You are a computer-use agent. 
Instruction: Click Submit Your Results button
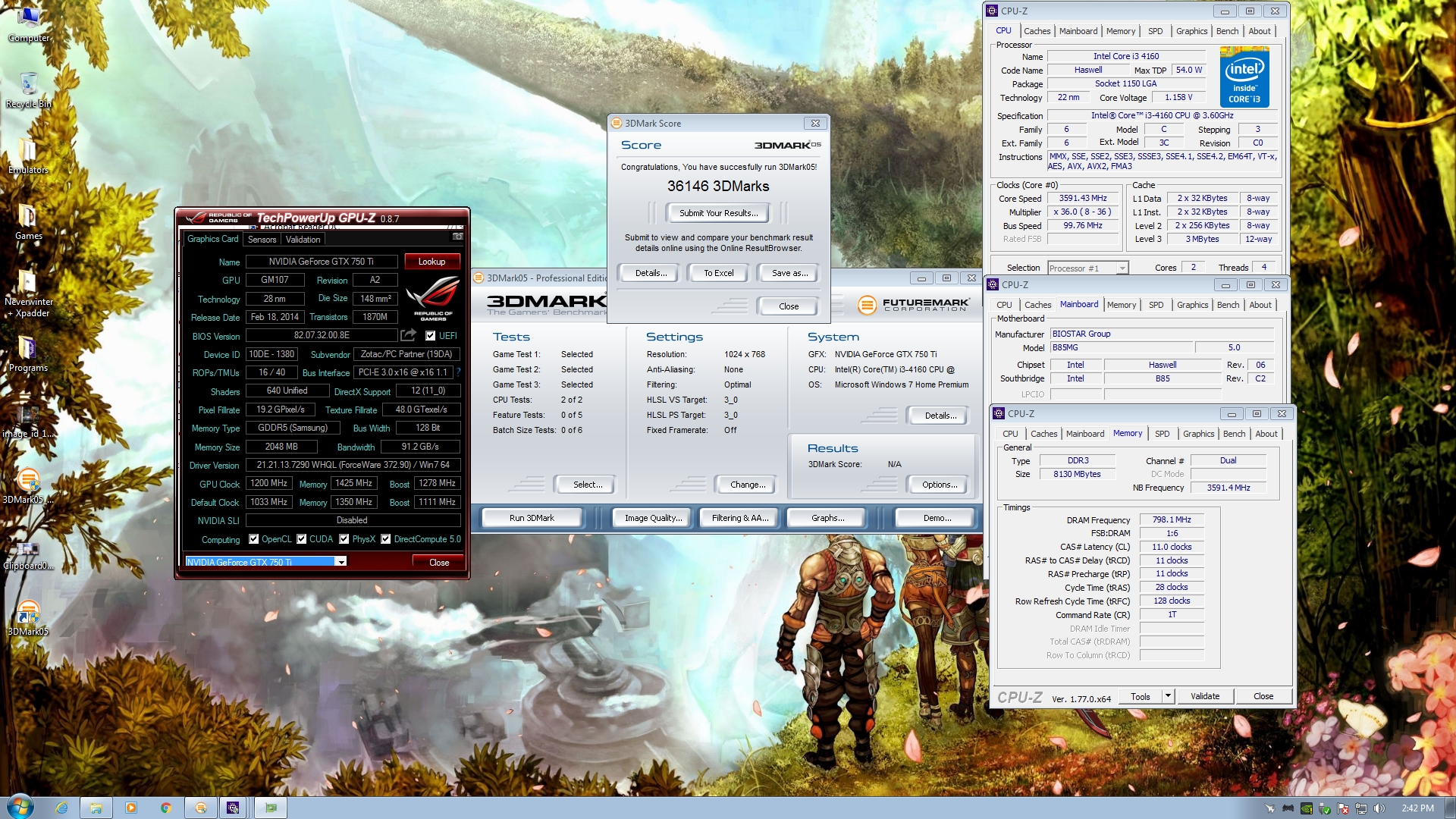coord(718,213)
